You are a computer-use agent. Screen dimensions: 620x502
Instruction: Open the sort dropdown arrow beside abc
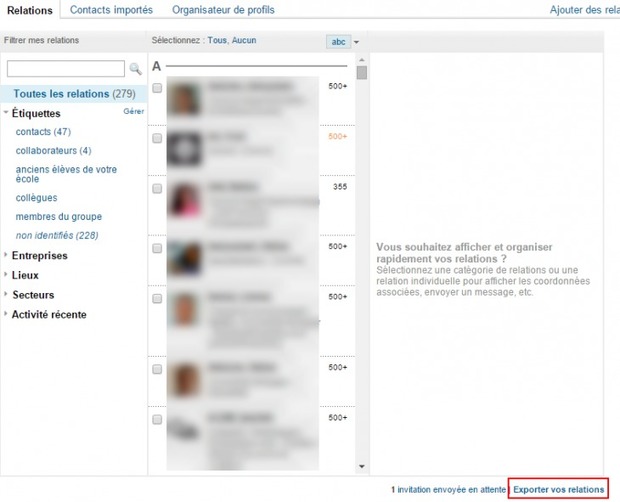coord(356,42)
